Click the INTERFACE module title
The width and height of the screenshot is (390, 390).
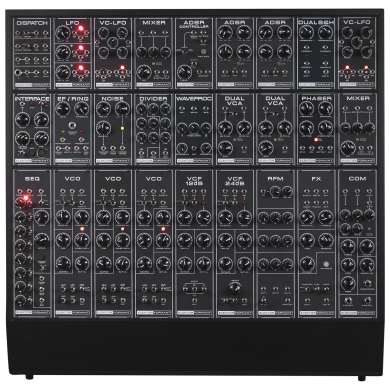[x=32, y=99]
